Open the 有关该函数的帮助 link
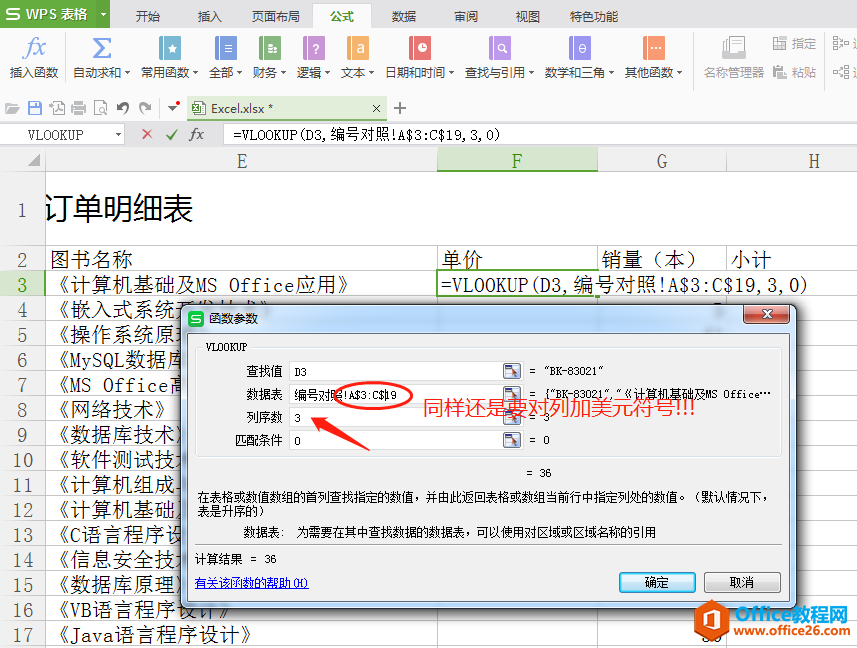The image size is (857, 648). (251, 583)
